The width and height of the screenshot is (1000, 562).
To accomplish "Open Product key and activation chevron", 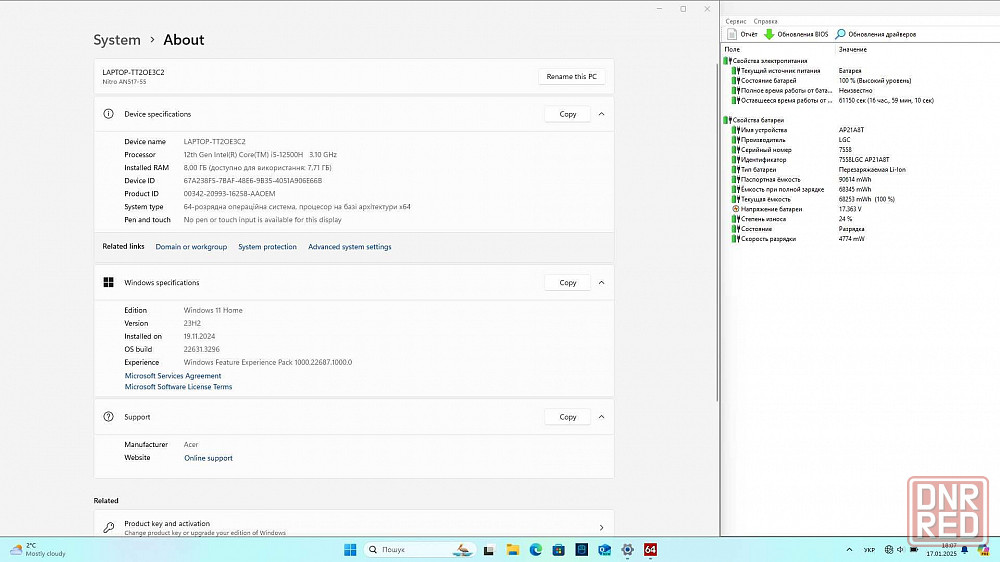I will tap(601, 528).
